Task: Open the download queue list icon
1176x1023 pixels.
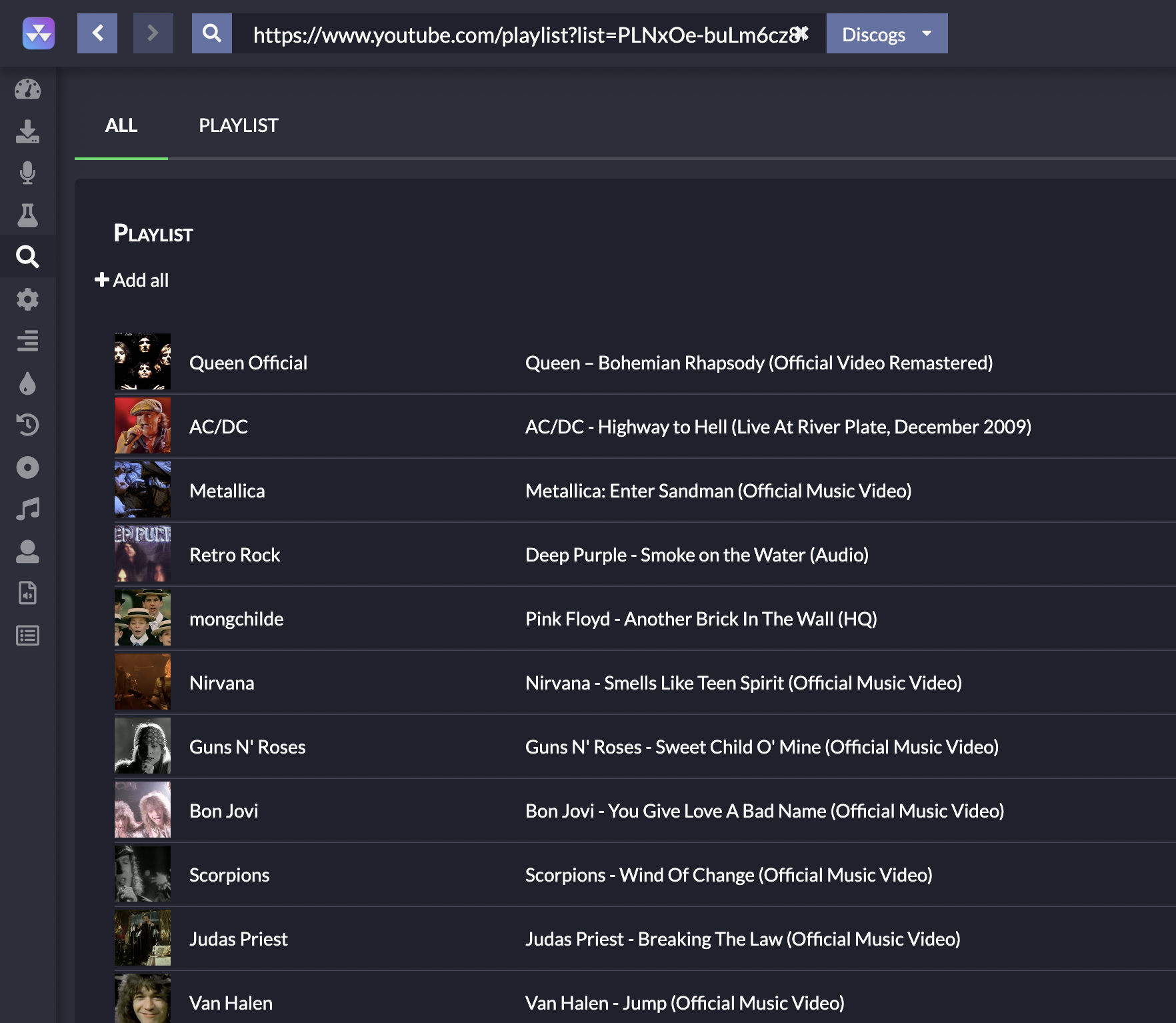Action: tap(27, 341)
